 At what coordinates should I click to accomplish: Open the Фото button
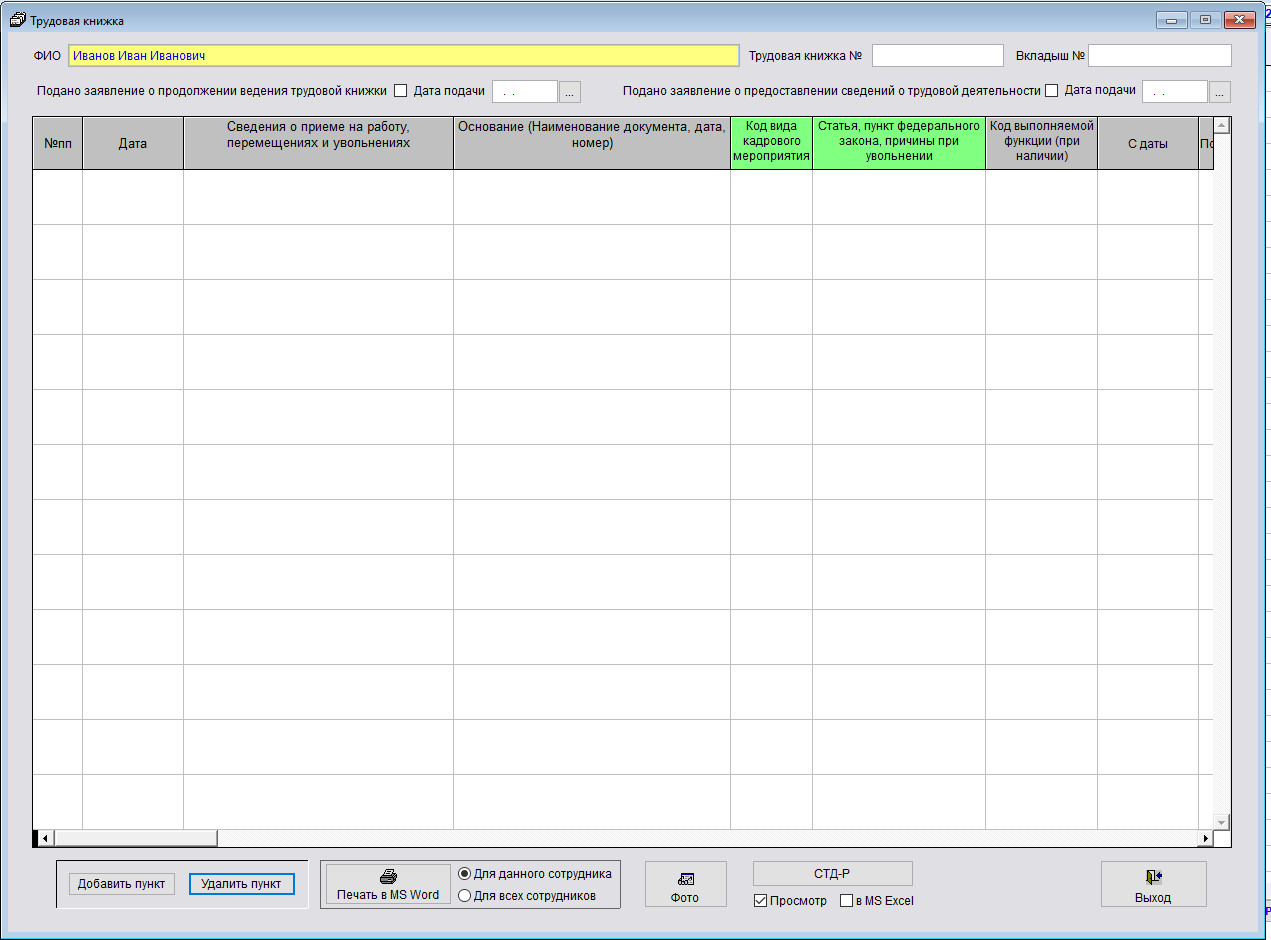[x=685, y=885]
